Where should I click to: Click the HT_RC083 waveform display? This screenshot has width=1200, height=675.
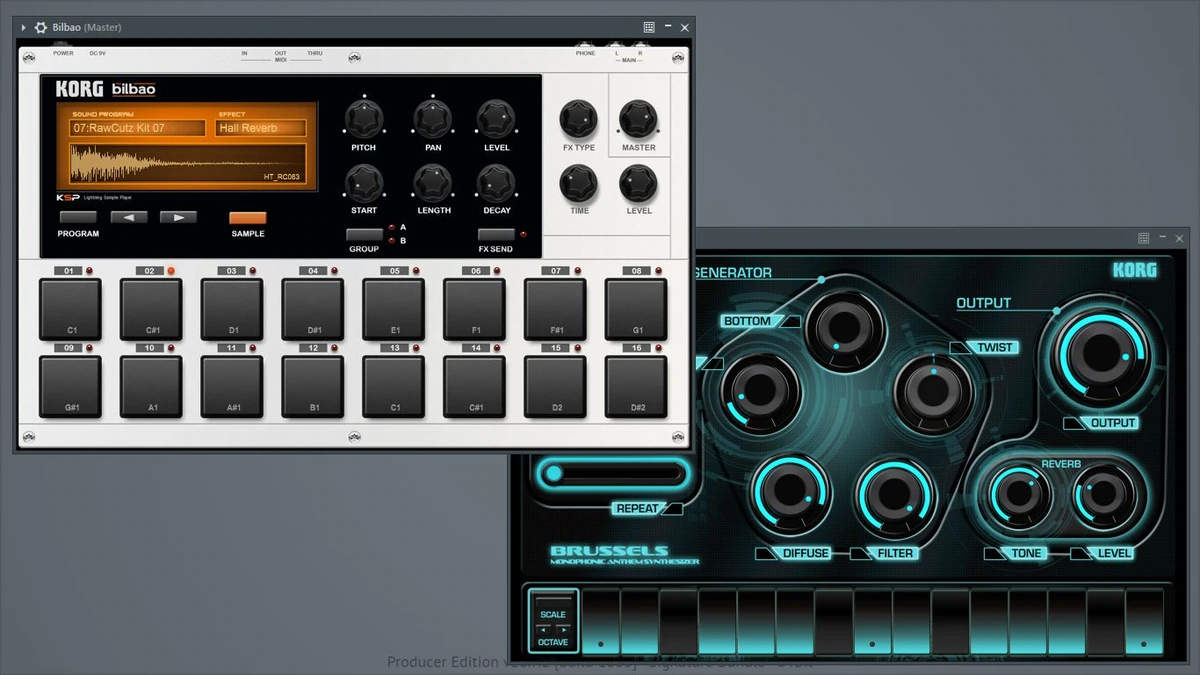pos(188,164)
